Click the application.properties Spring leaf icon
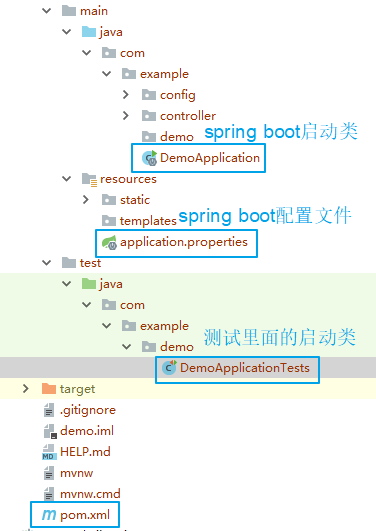 [109, 242]
